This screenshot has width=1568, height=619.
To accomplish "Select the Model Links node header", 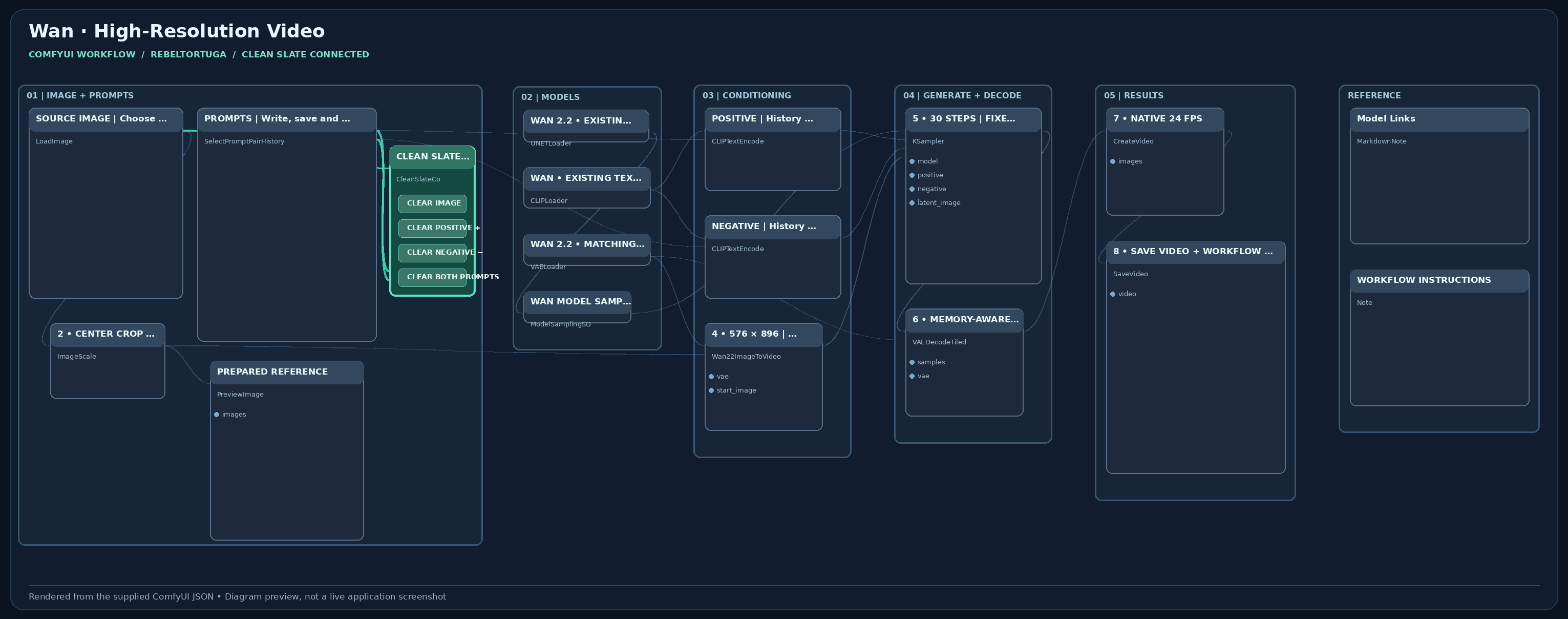I will pos(1439,119).
